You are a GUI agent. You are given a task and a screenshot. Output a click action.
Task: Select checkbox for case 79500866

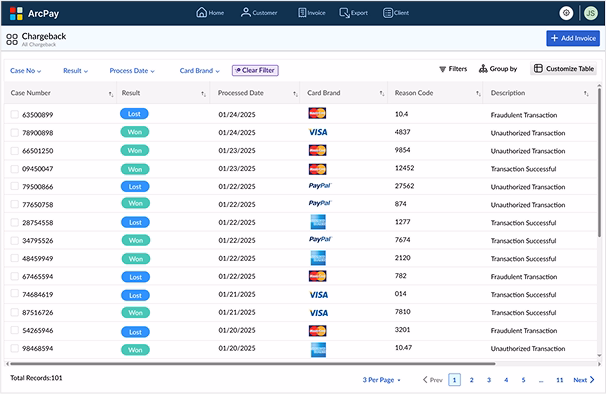pos(15,186)
